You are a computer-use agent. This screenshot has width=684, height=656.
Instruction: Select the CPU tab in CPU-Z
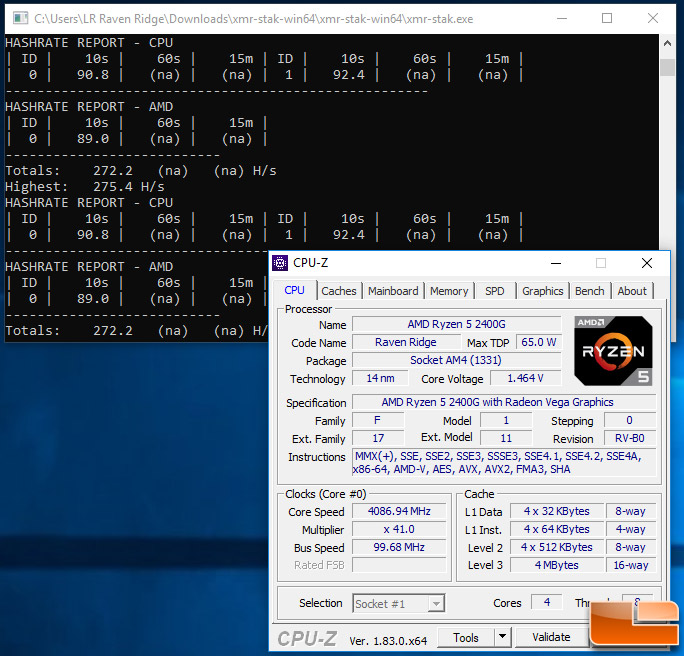294,290
